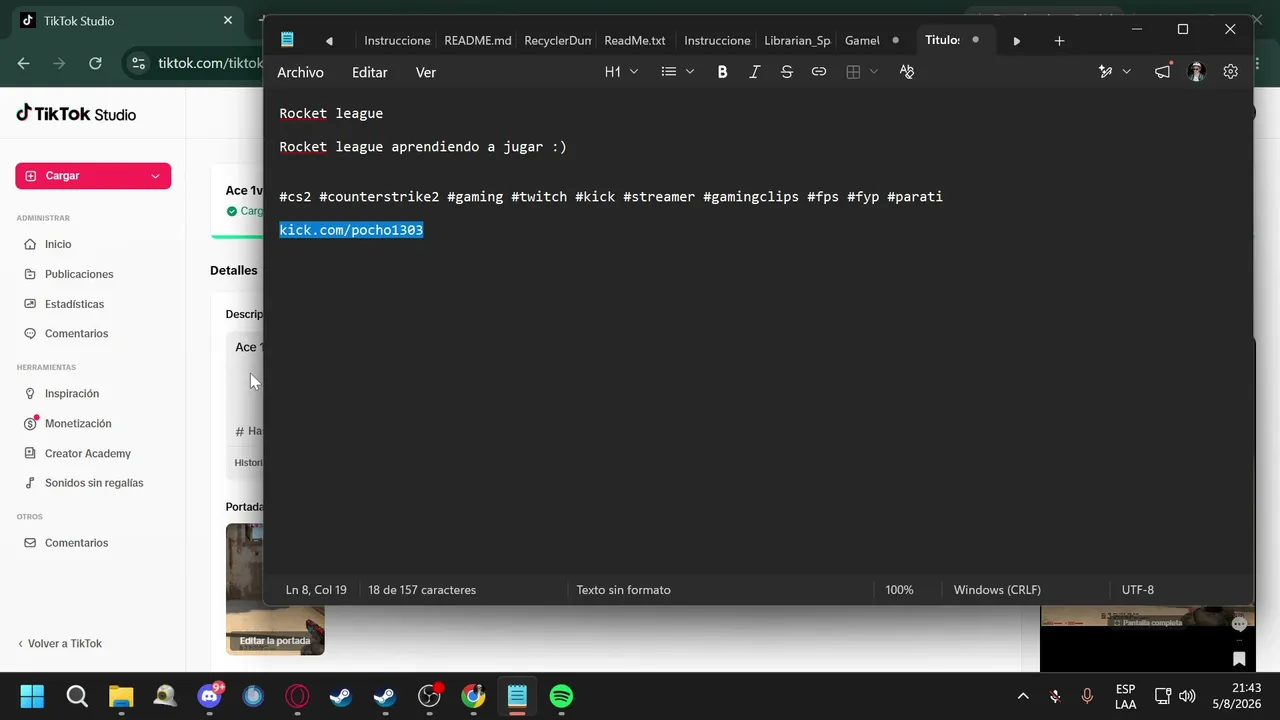This screenshot has height=720, width=1280.
Task: Click Ln 8, Col 19 in the status bar
Action: pos(316,590)
